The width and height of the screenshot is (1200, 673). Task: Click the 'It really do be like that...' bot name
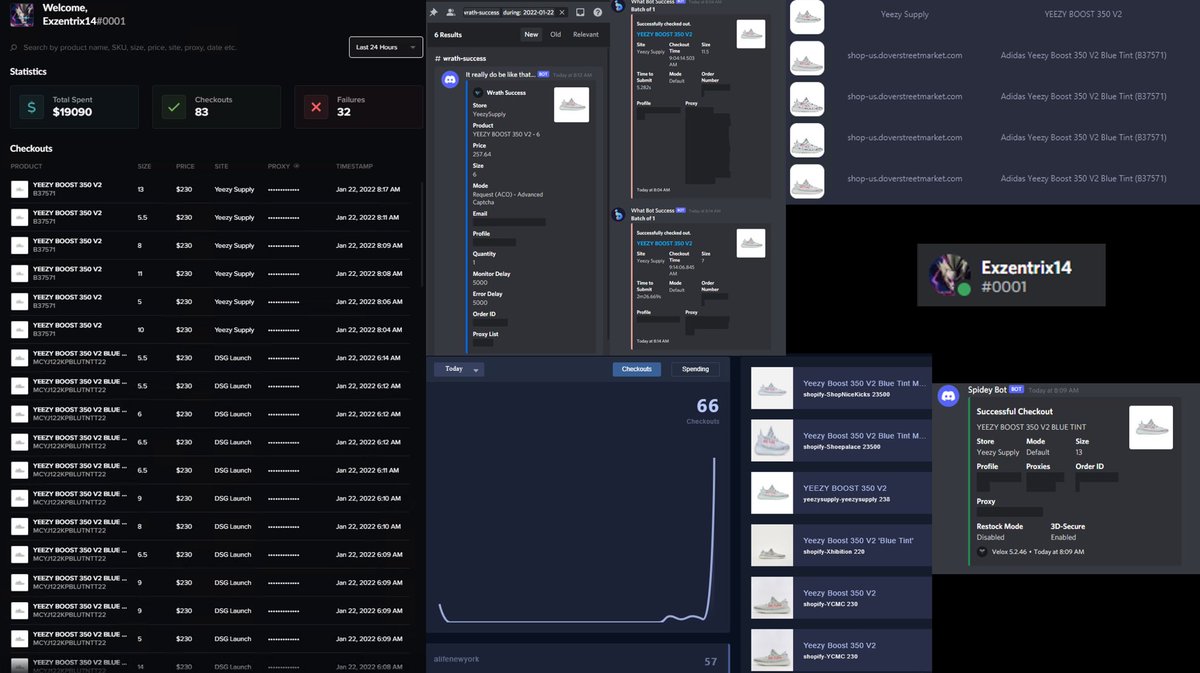click(x=501, y=74)
